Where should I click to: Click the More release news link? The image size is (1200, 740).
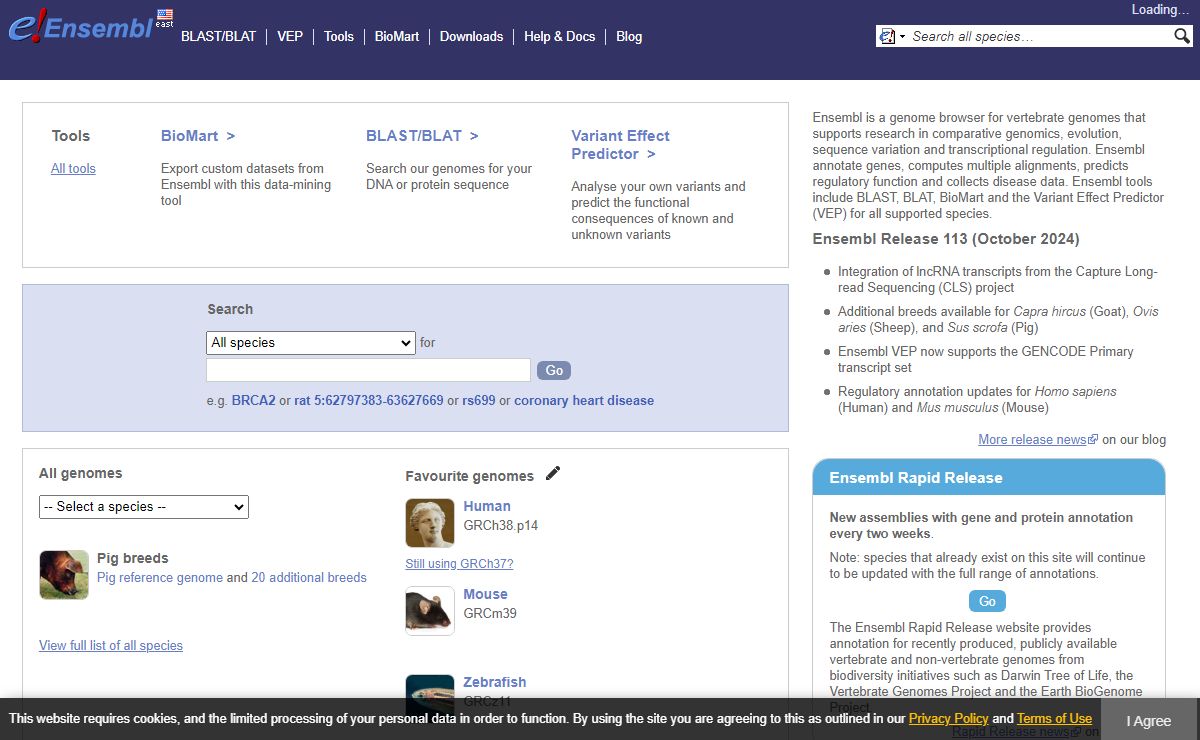click(x=1033, y=440)
